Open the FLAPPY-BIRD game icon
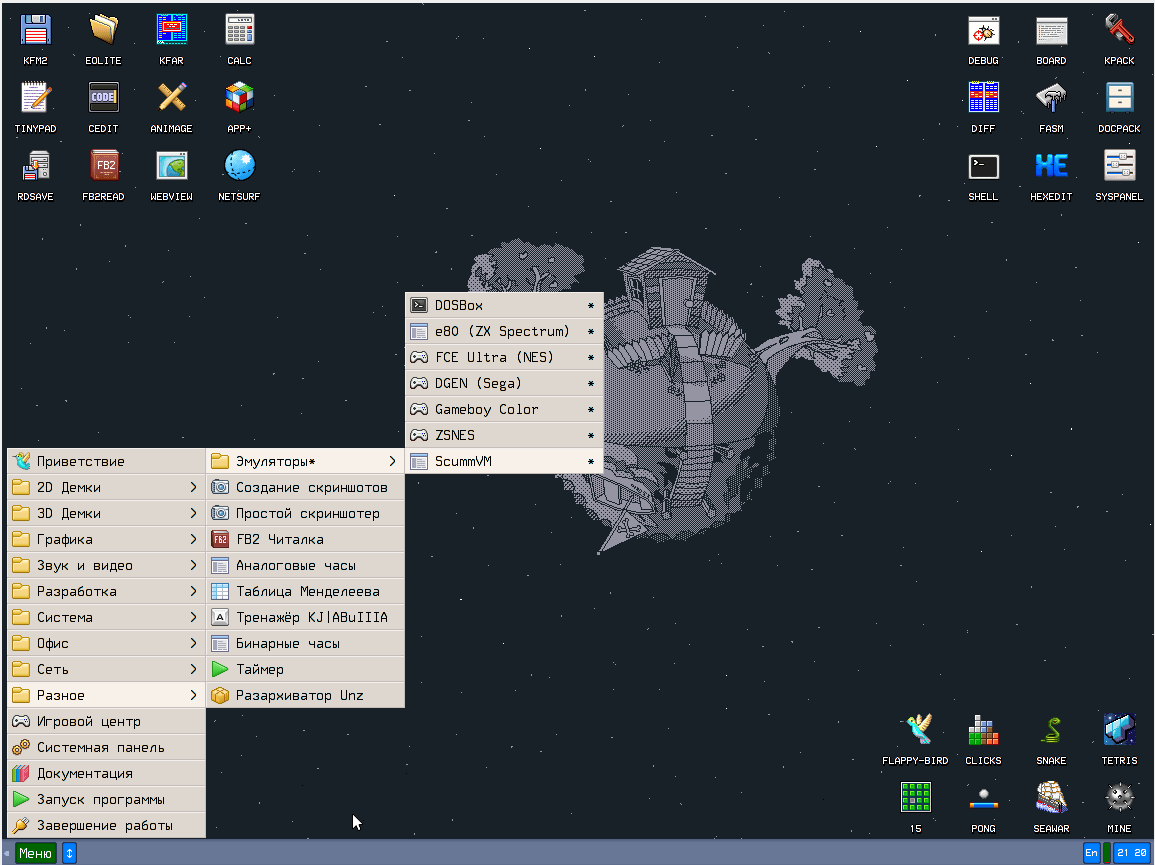The image size is (1155, 865). tap(915, 731)
